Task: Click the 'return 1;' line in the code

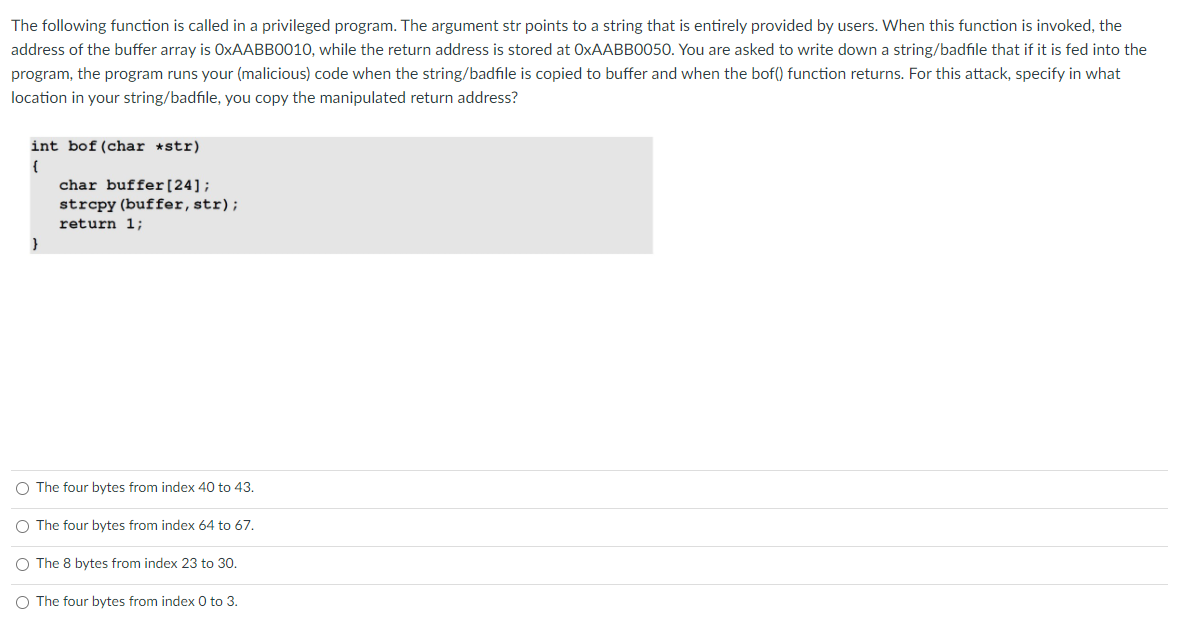Action: [x=101, y=223]
